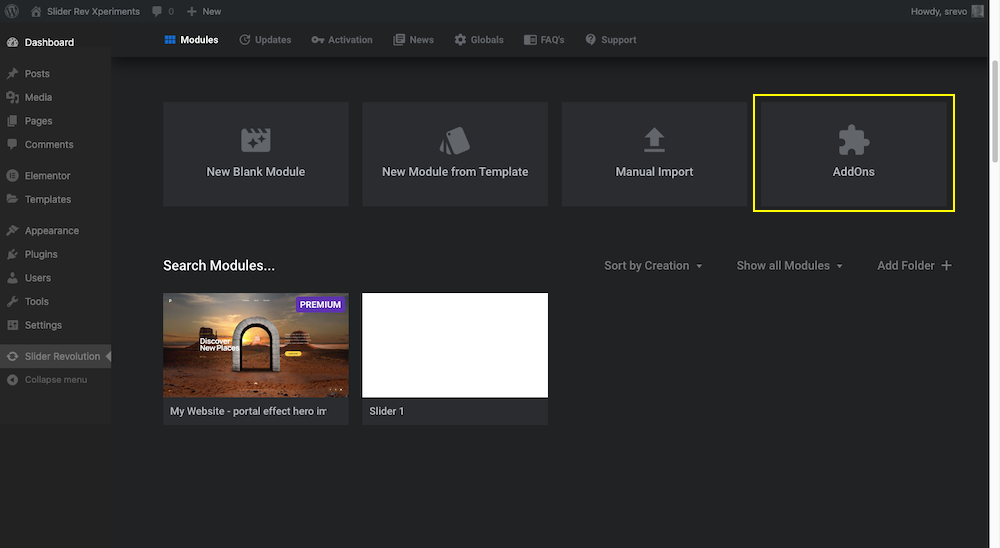Click the Slider Revolution refresh icon
The image size is (1000, 548).
click(x=12, y=356)
